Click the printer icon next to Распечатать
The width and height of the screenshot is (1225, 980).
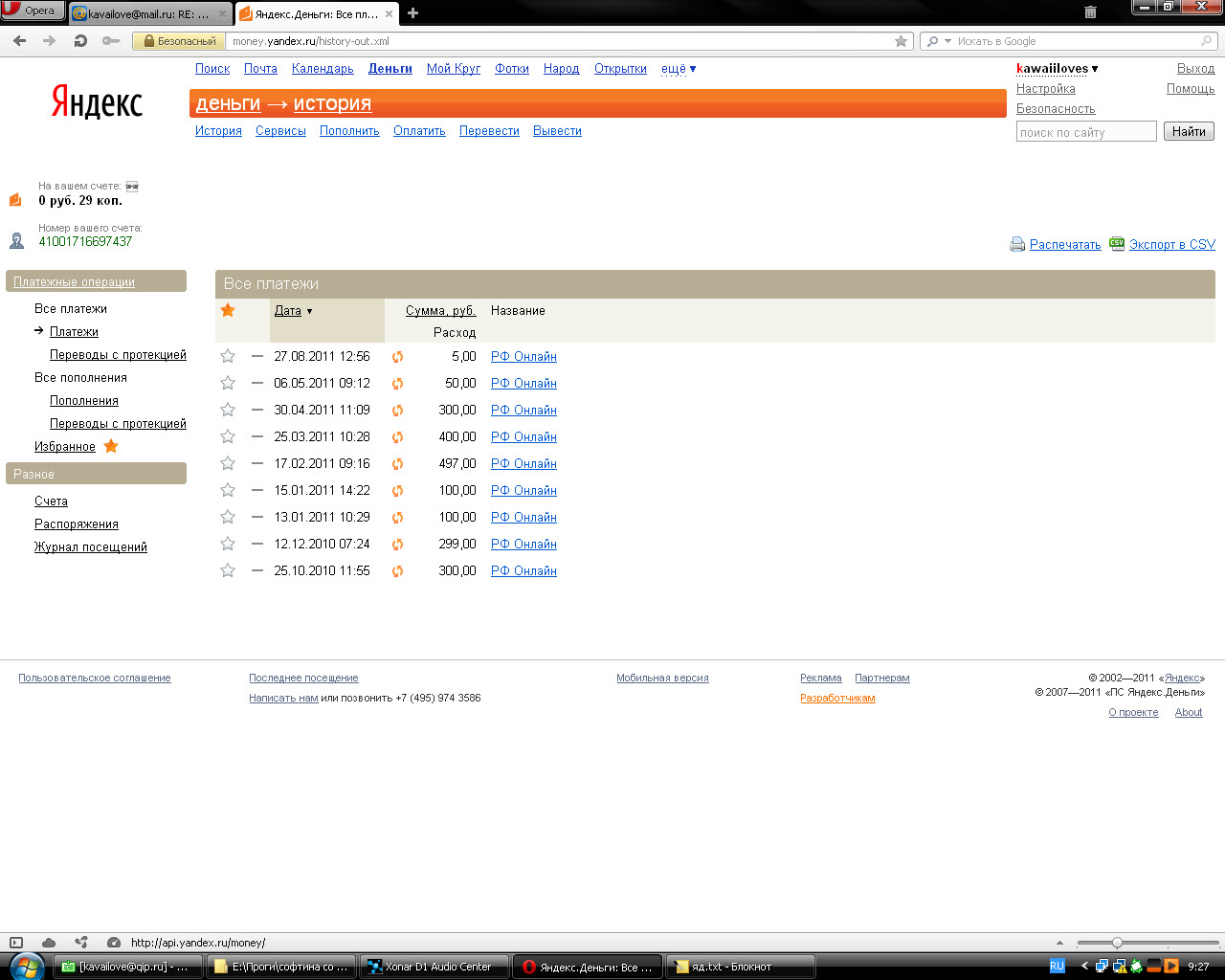click(1017, 244)
